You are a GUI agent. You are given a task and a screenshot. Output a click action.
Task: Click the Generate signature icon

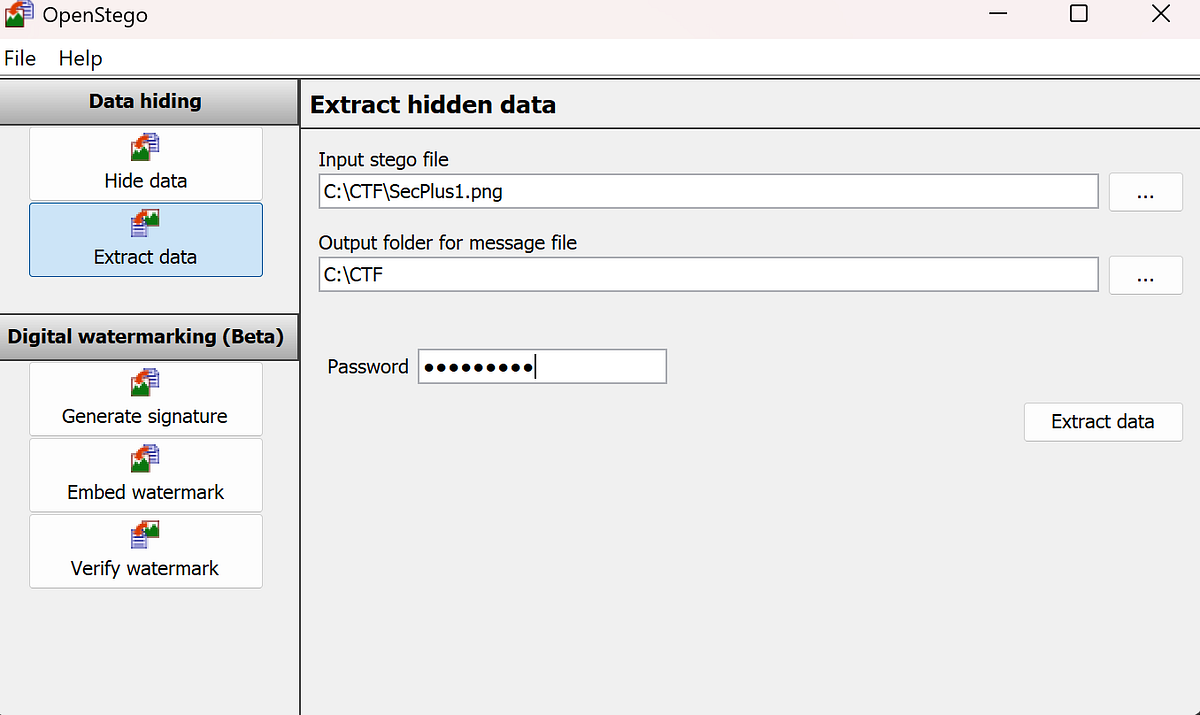[x=146, y=383]
